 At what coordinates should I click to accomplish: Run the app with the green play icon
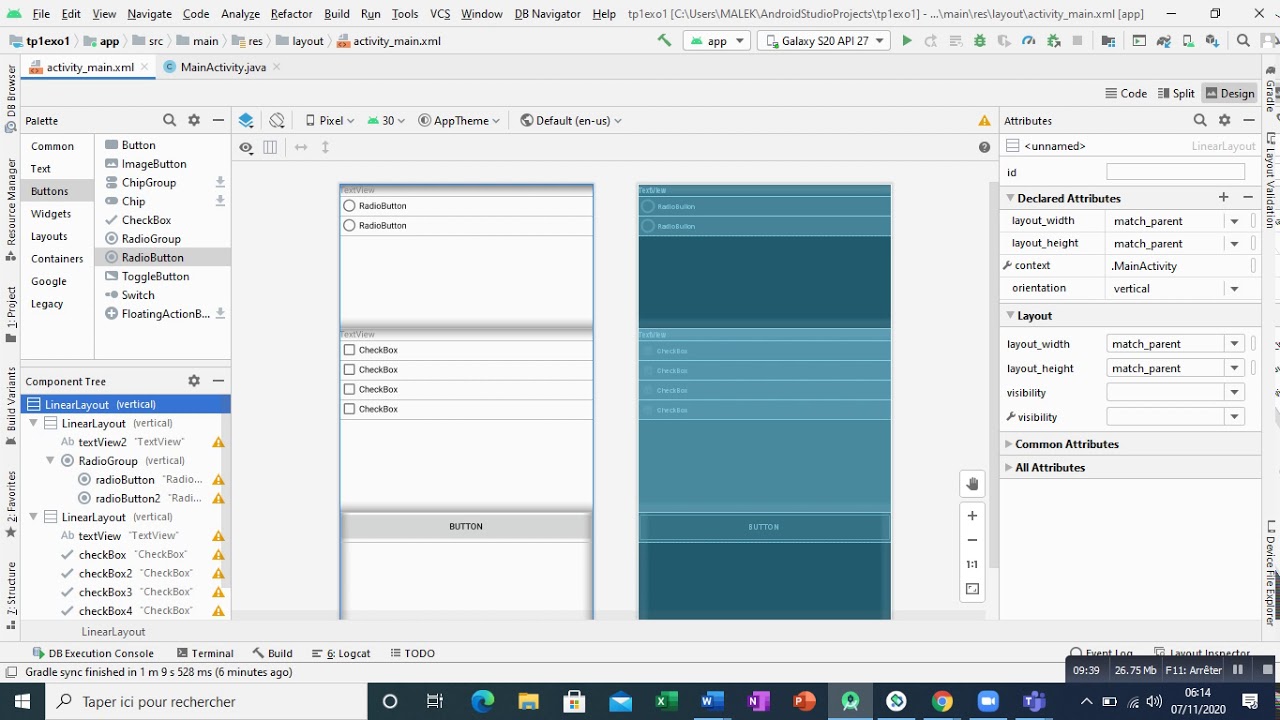coord(907,41)
